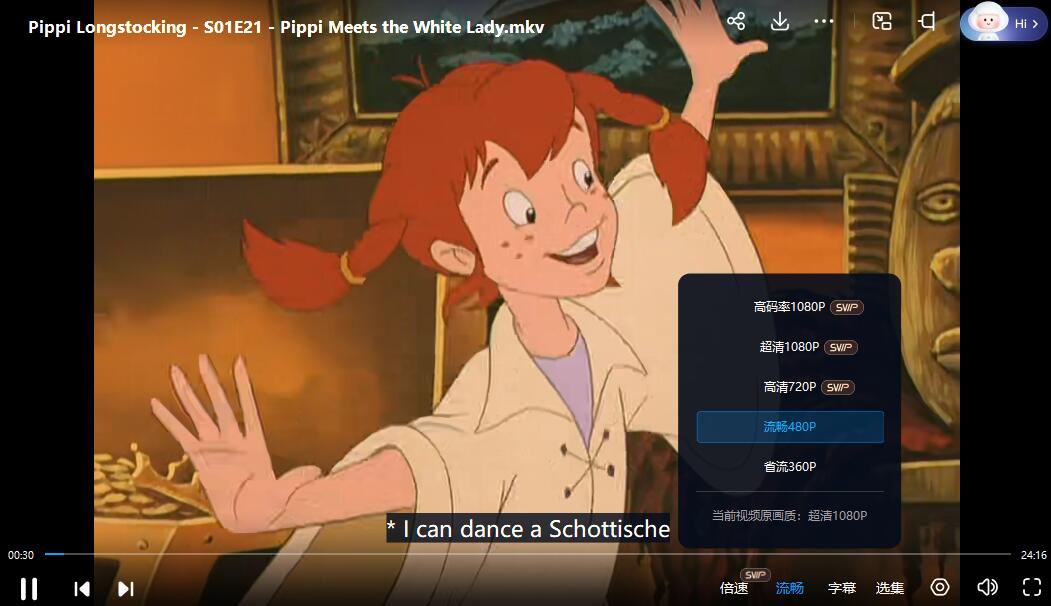Skip to the next episode
The width and height of the screenshot is (1051, 606).
125,589
